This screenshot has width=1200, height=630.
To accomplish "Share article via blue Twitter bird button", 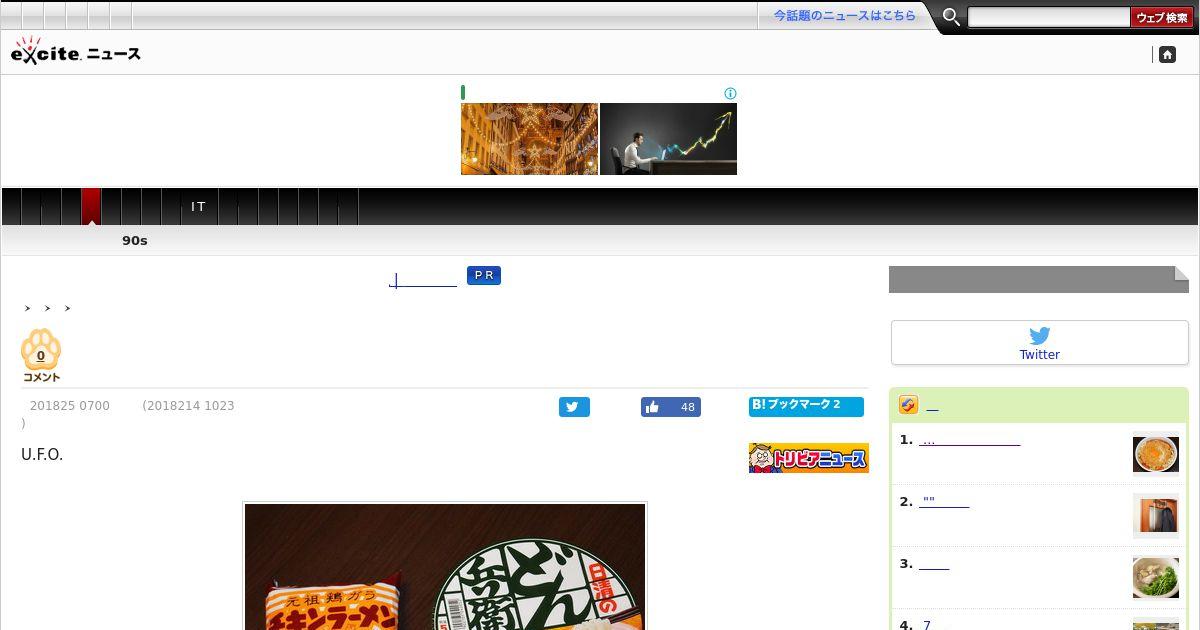I will [x=574, y=407].
